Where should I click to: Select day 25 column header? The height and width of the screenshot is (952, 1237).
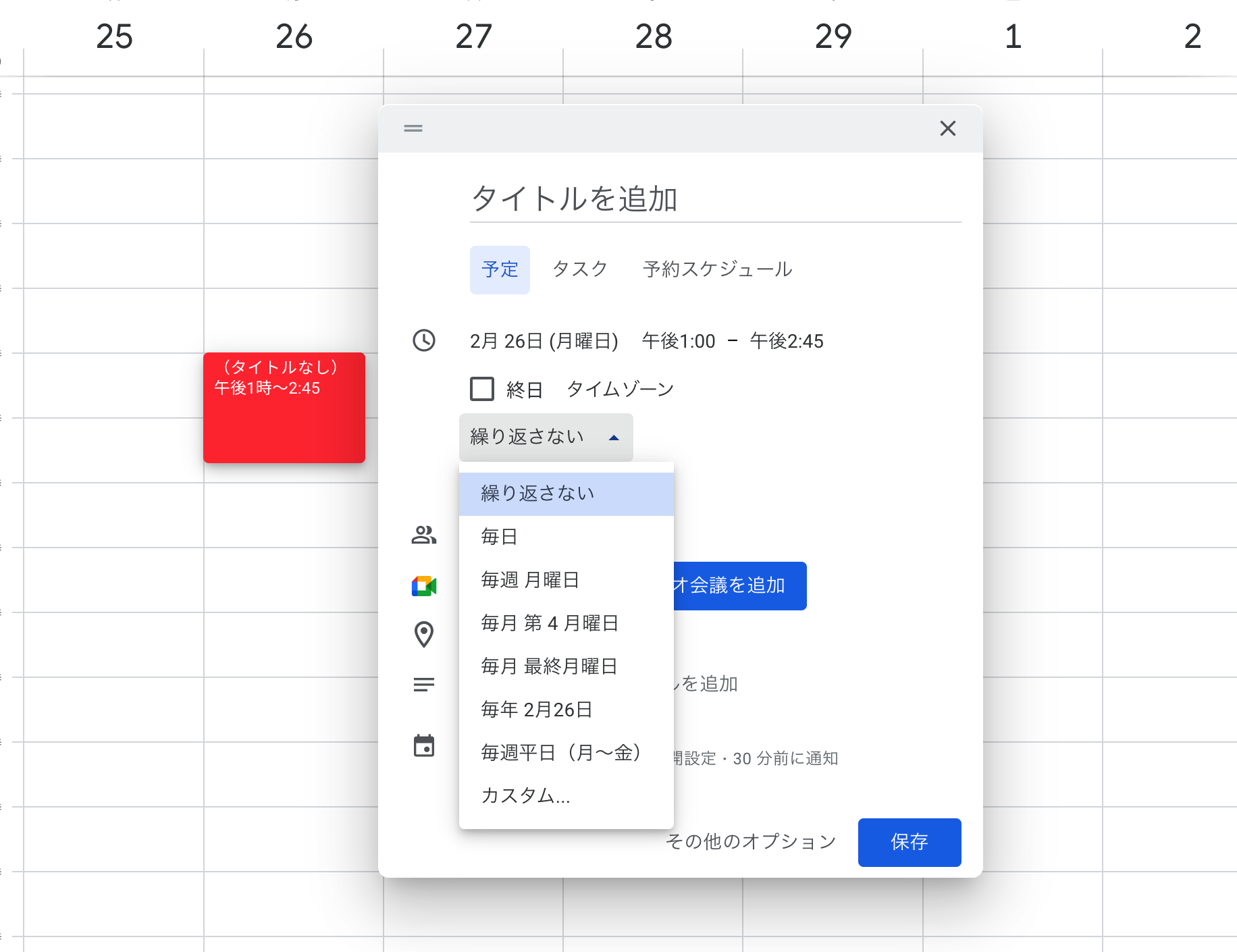coord(114,36)
